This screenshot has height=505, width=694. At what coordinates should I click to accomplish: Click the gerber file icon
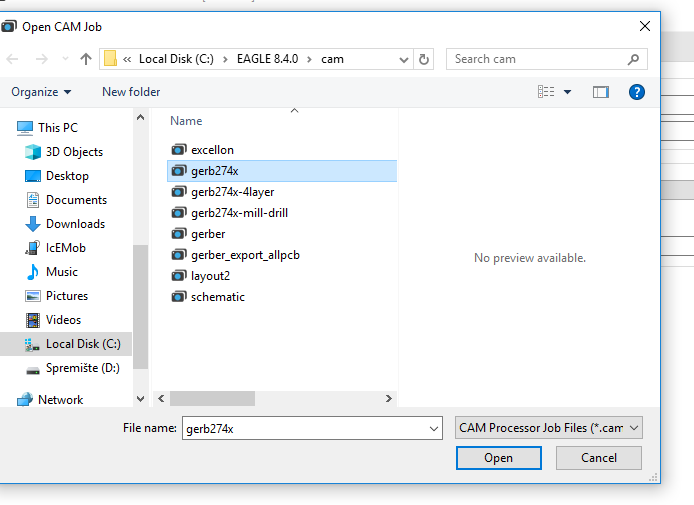click(x=179, y=234)
